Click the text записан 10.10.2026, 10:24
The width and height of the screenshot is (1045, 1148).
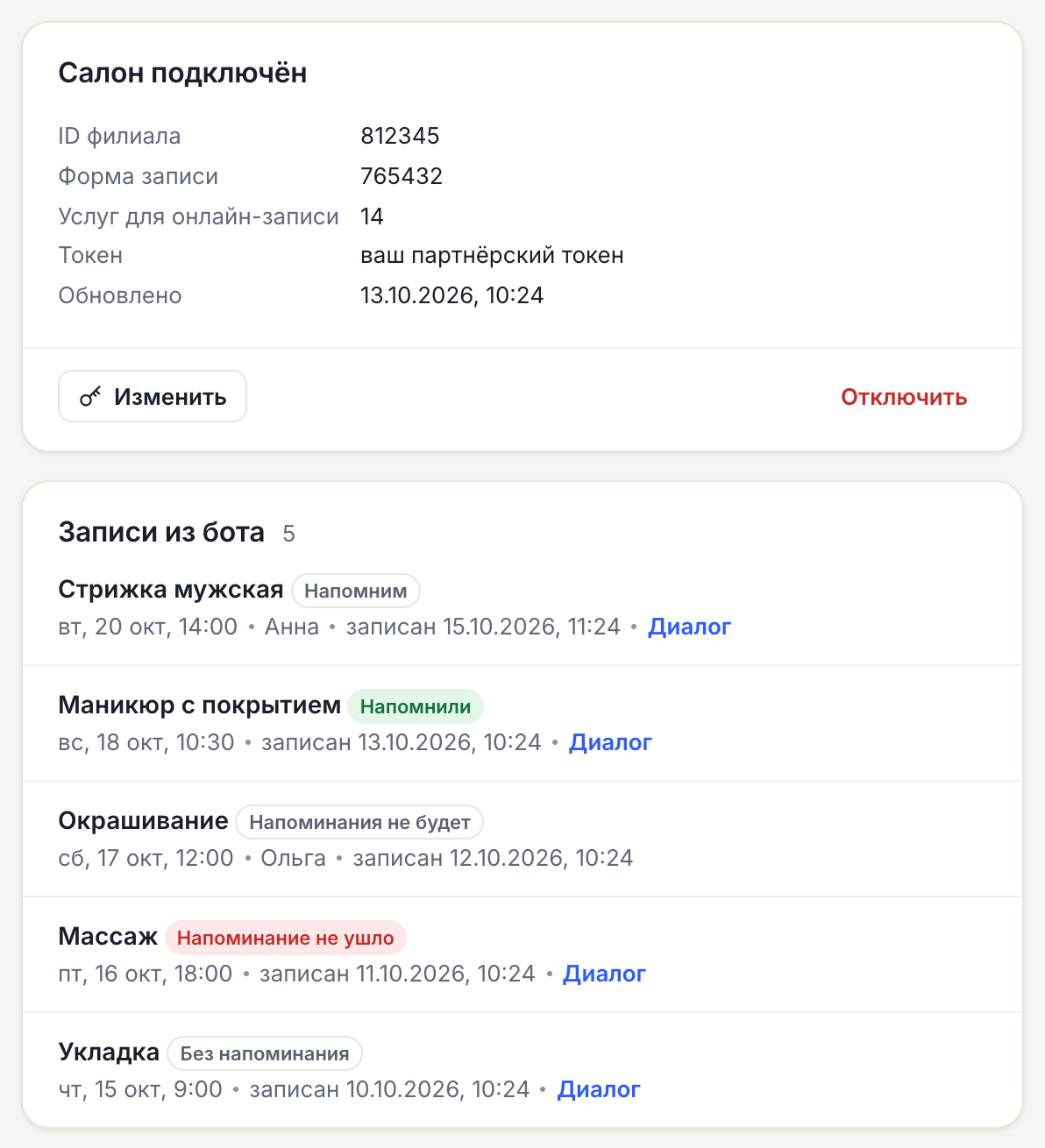pos(390,1089)
